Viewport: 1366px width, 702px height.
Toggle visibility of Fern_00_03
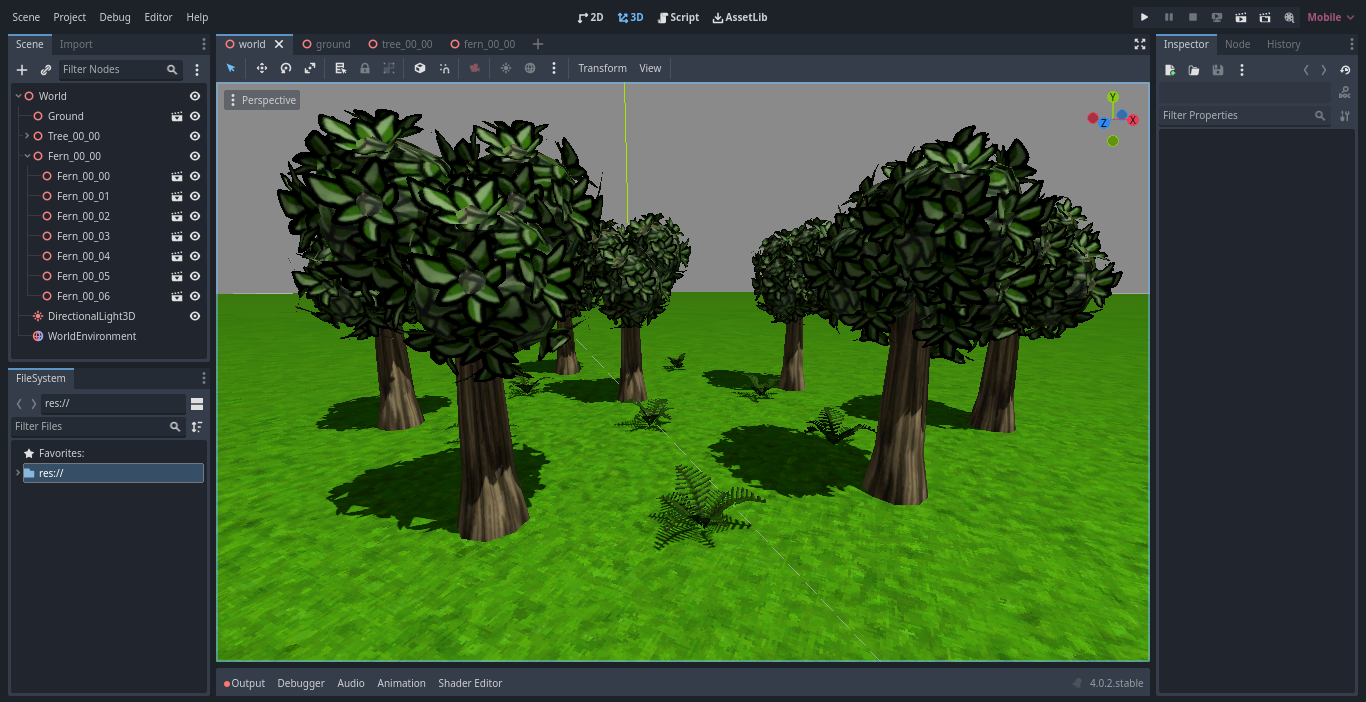coord(195,236)
